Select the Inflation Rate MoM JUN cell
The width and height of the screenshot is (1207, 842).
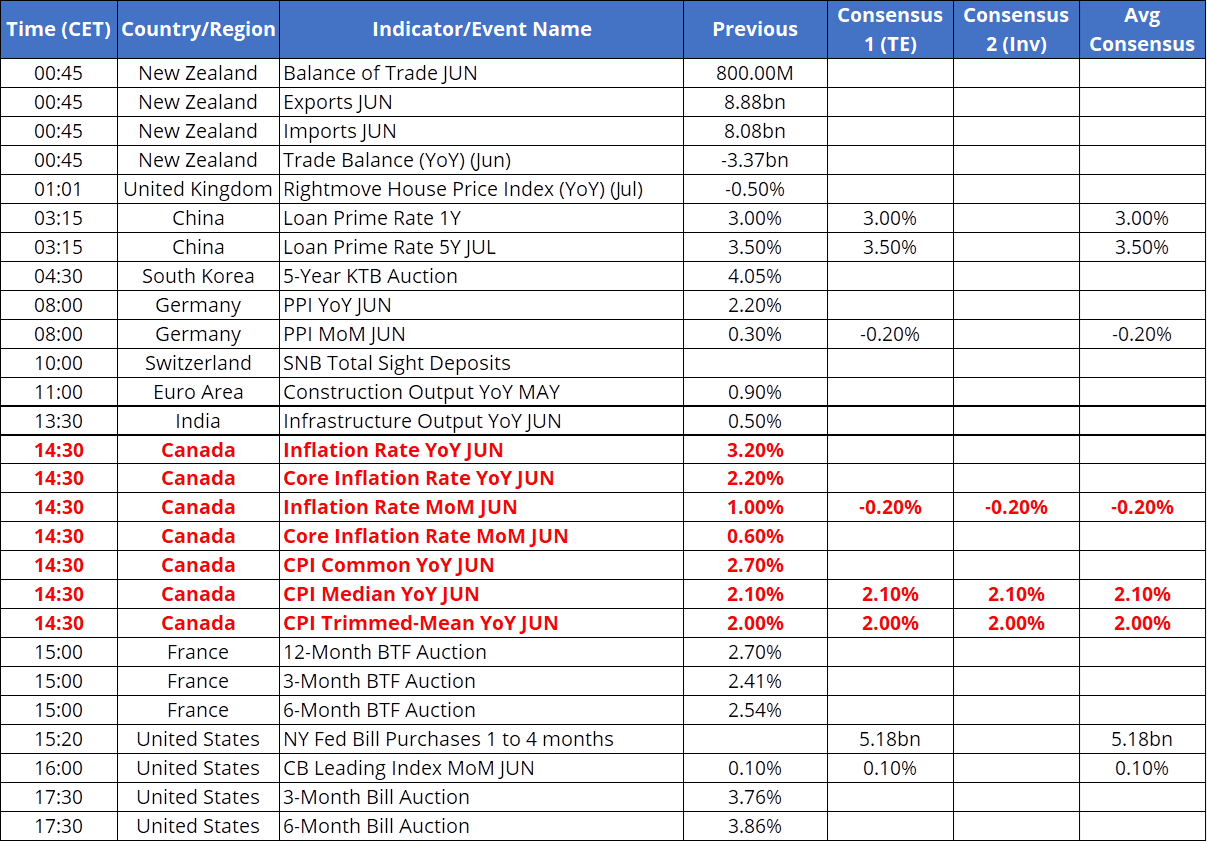click(x=482, y=507)
